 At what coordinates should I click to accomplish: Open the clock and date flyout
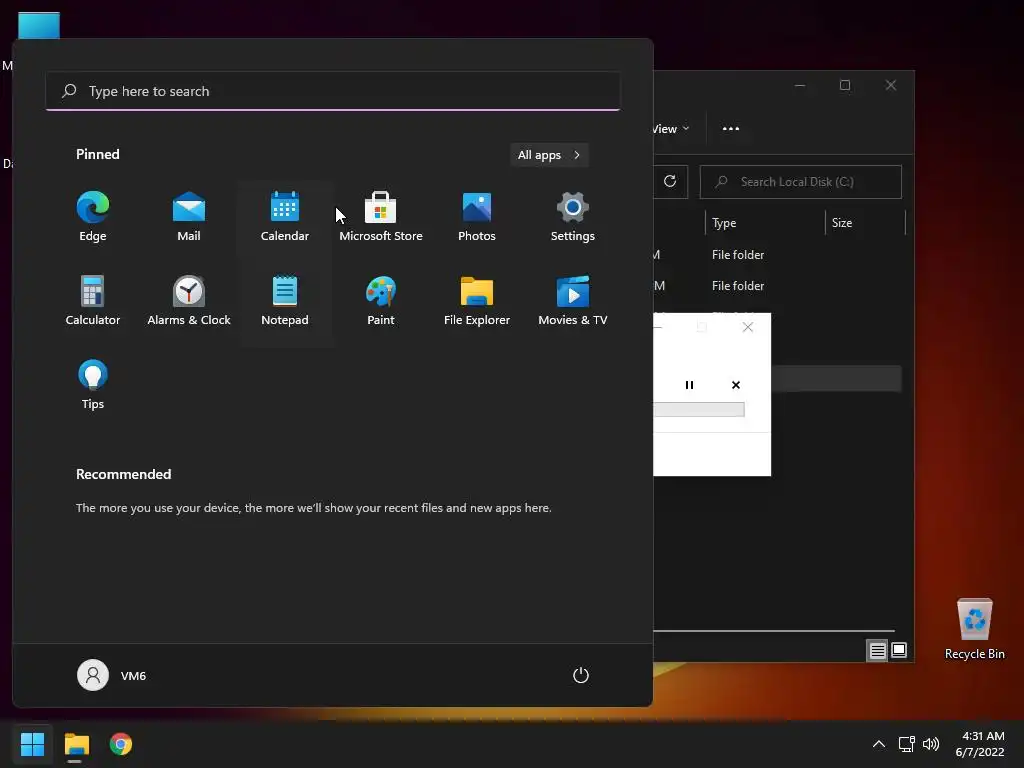point(980,744)
